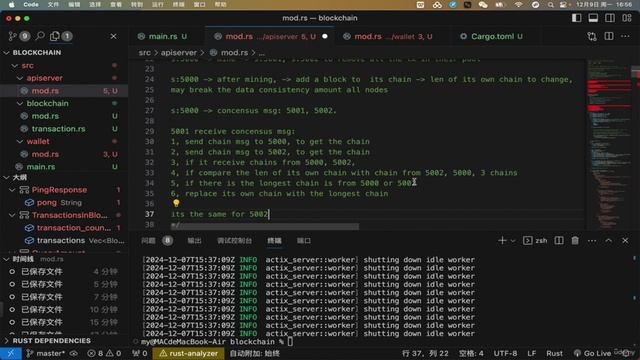
Task: Collapse the wallet folder
Action: pos(20,142)
